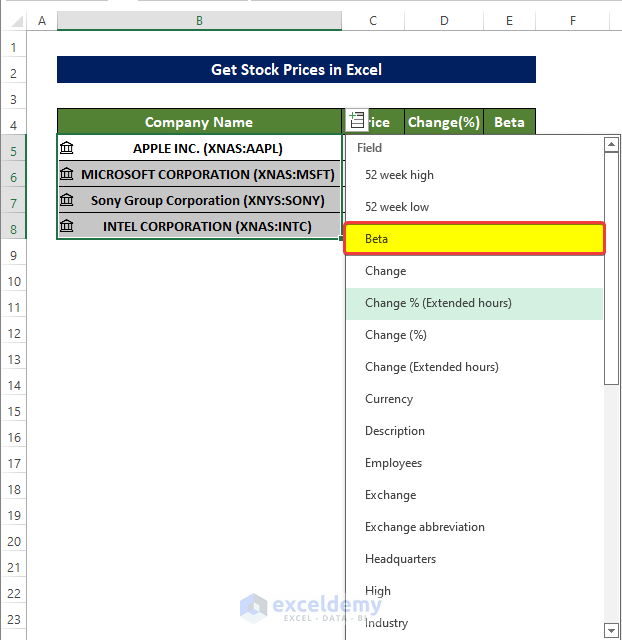
Task: Select the 52 week high field
Action: [474, 175]
